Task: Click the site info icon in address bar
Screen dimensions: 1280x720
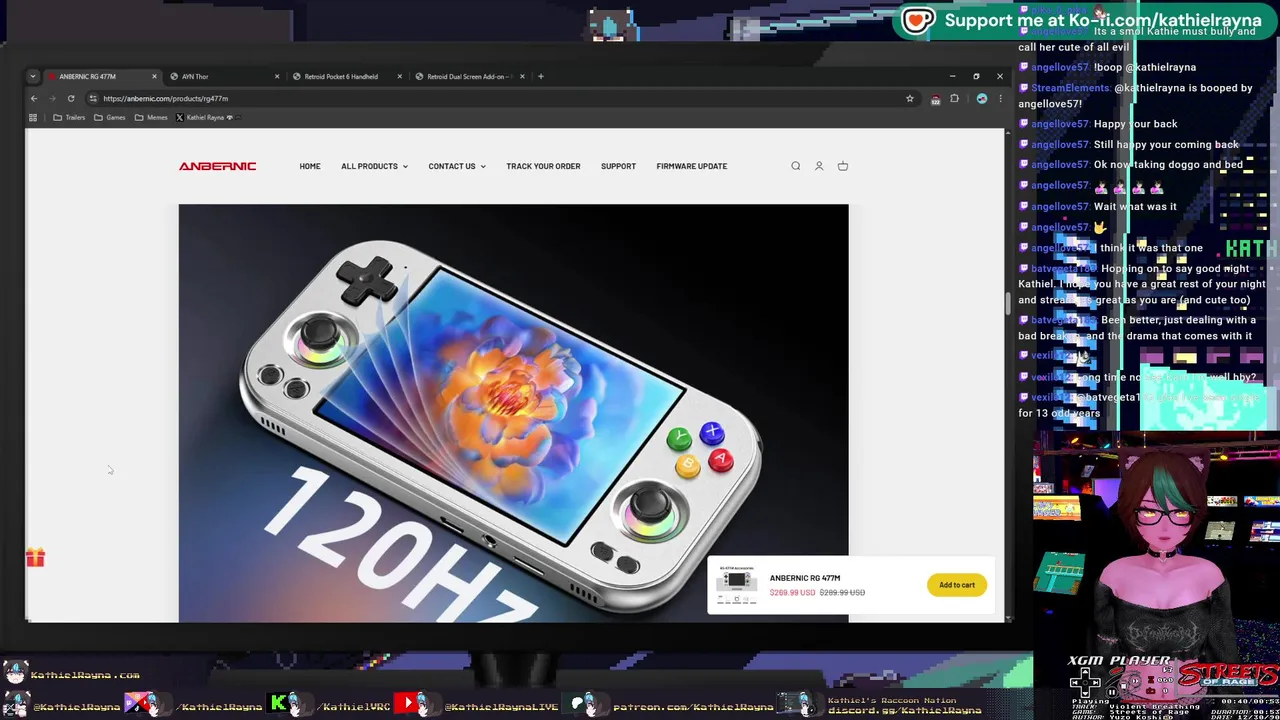Action: [x=92, y=98]
